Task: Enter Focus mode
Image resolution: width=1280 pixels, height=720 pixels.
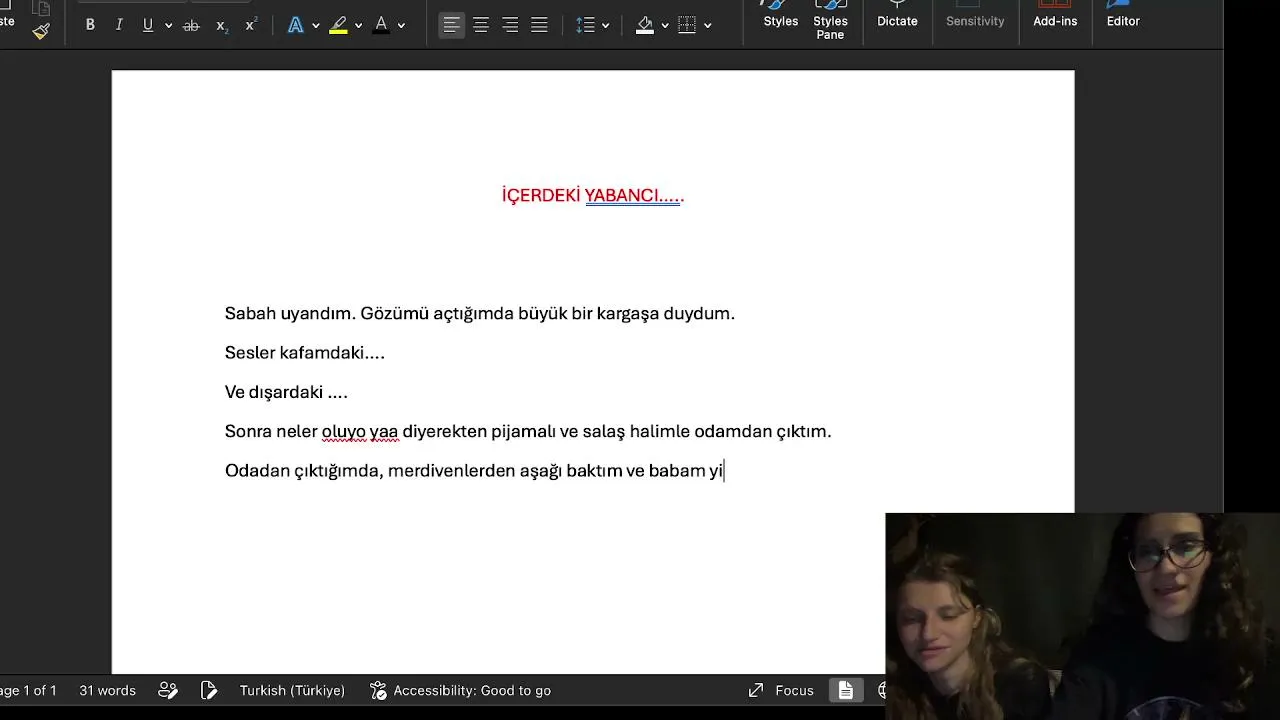Action: point(781,690)
